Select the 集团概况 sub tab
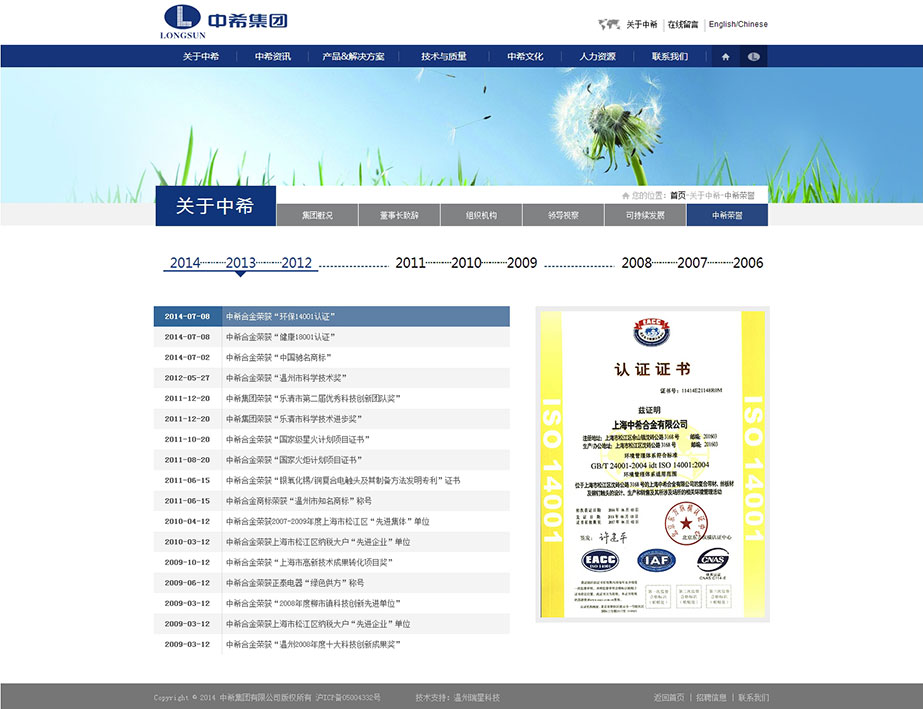This screenshot has height=709, width=923. [x=317, y=215]
